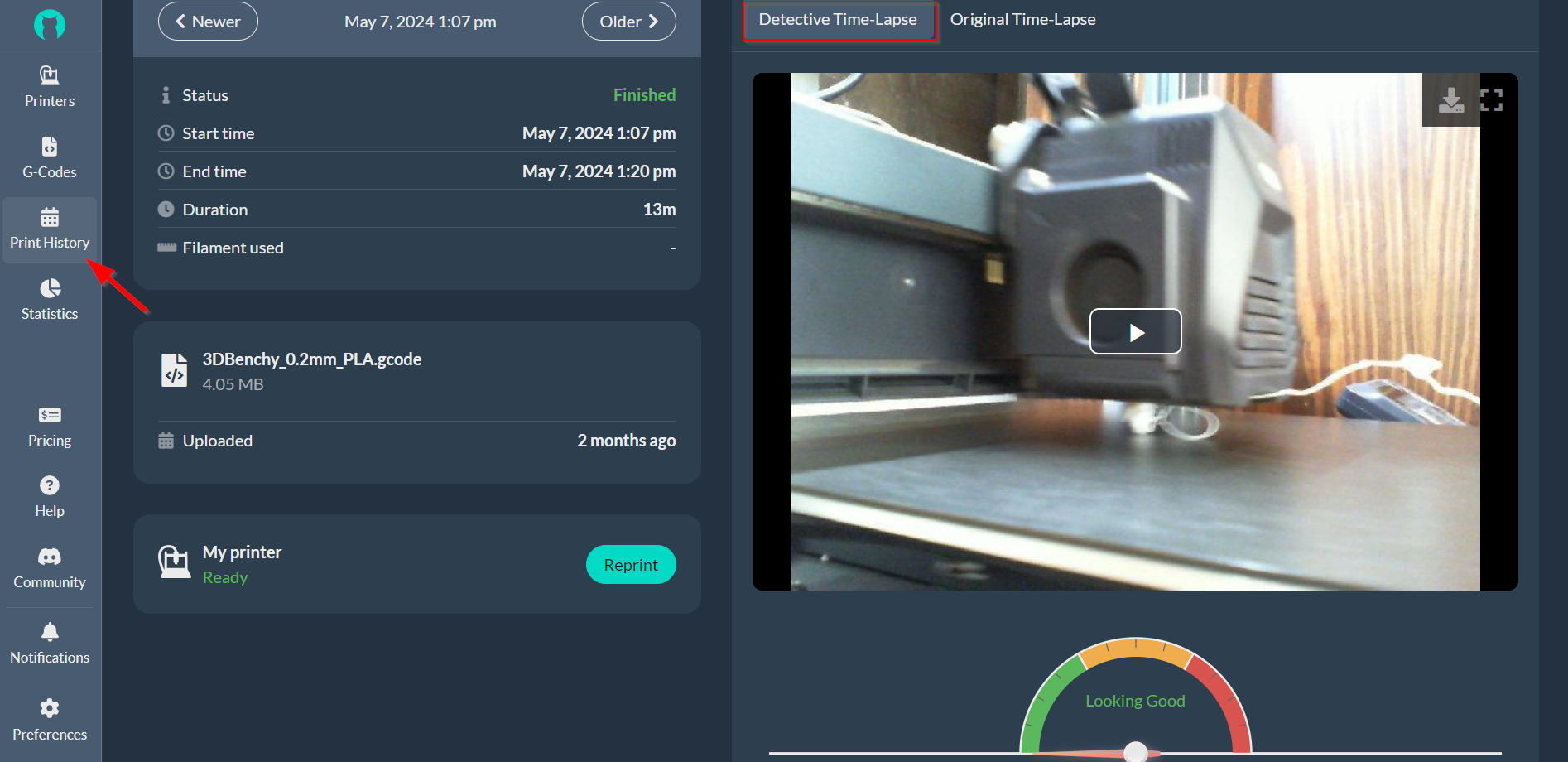
Task: Click the Filament used ruler icon
Action: click(x=166, y=248)
